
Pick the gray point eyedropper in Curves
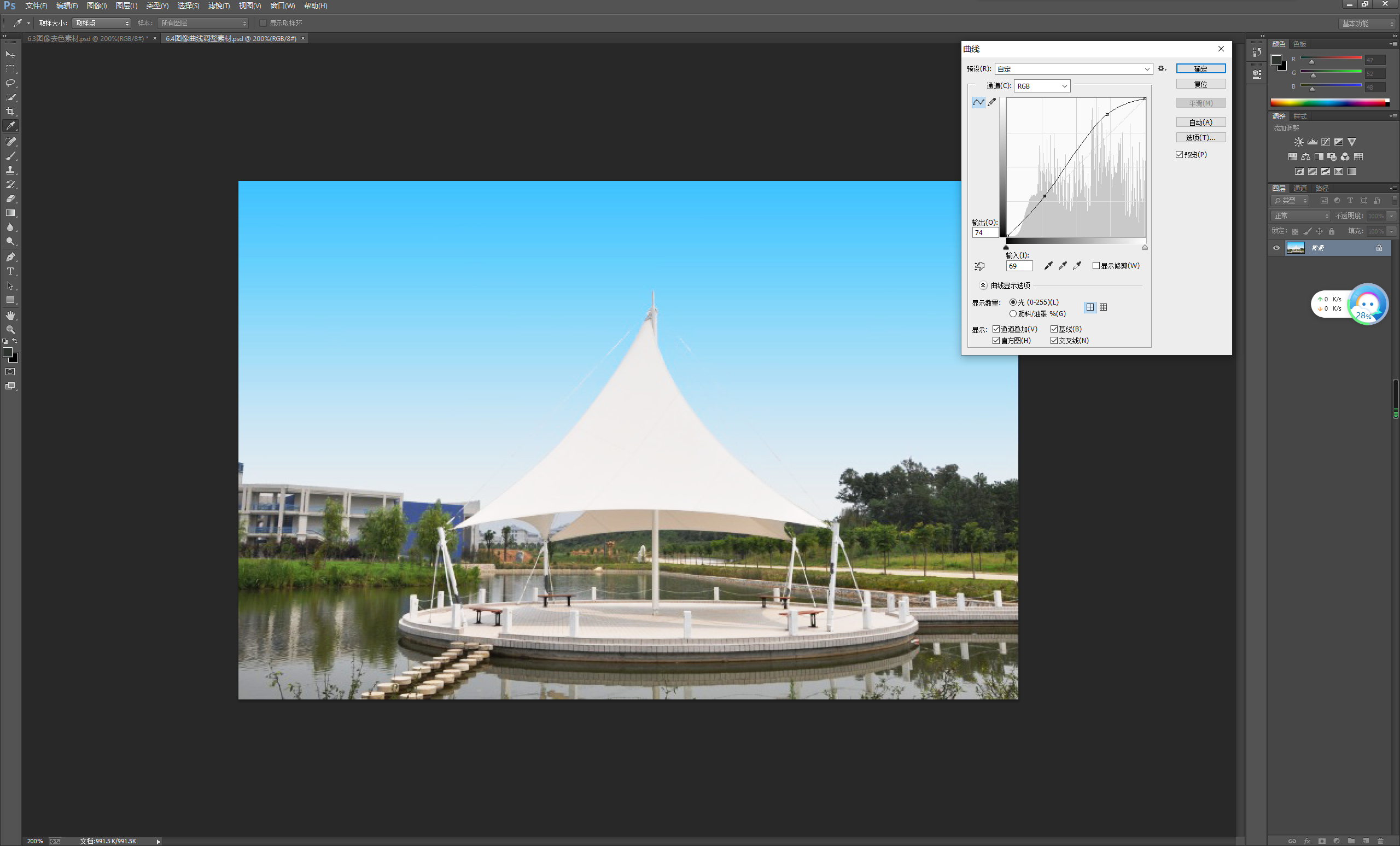(x=1063, y=265)
